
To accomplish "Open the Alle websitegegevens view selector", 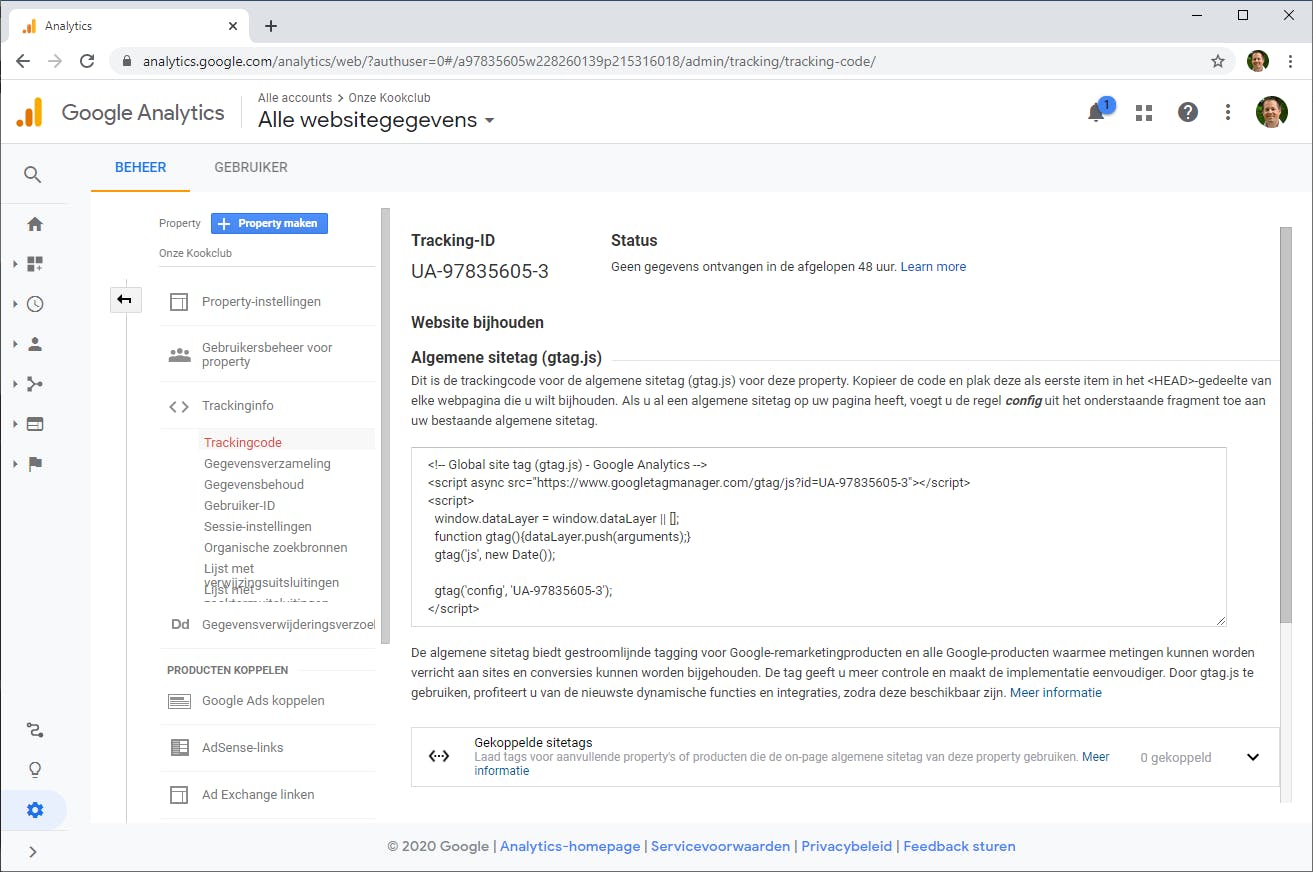I will click(x=376, y=120).
